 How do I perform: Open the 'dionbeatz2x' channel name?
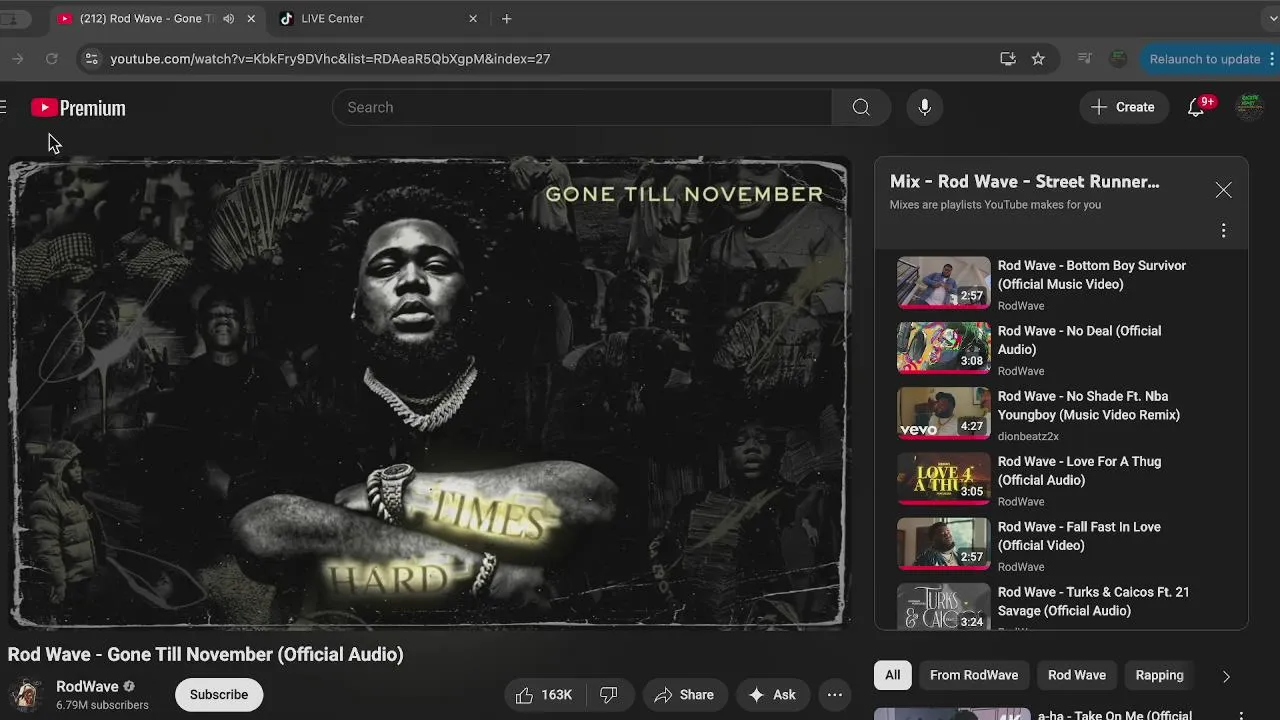(x=1028, y=436)
